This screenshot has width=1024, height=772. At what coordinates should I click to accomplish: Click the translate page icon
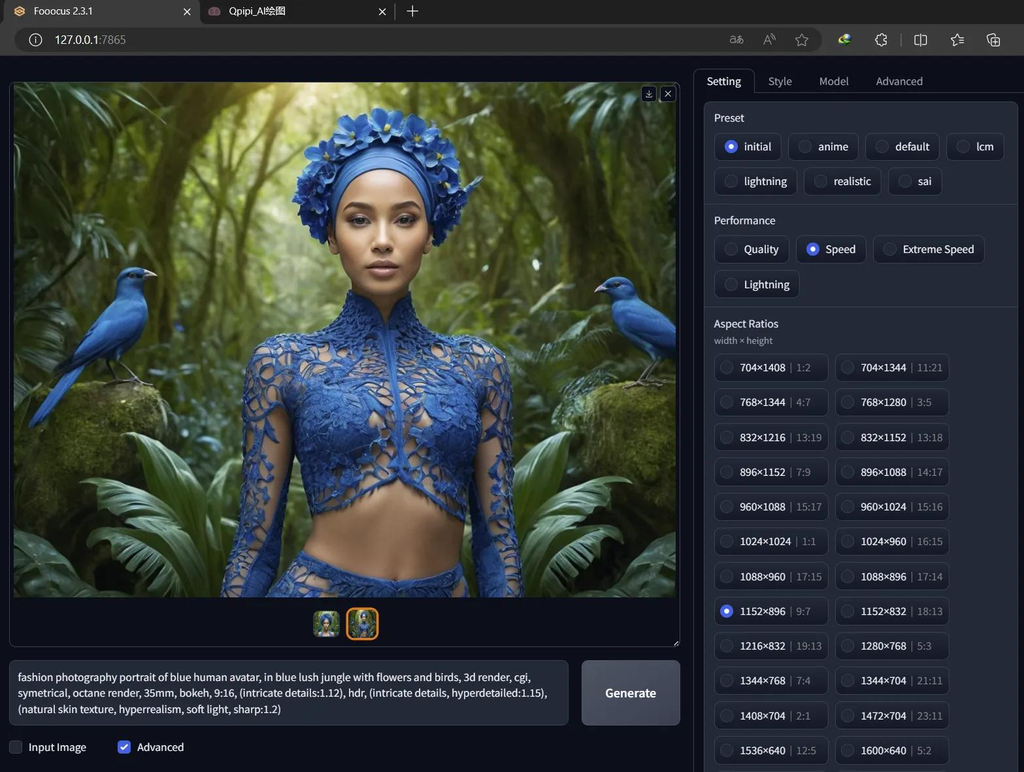pos(736,40)
